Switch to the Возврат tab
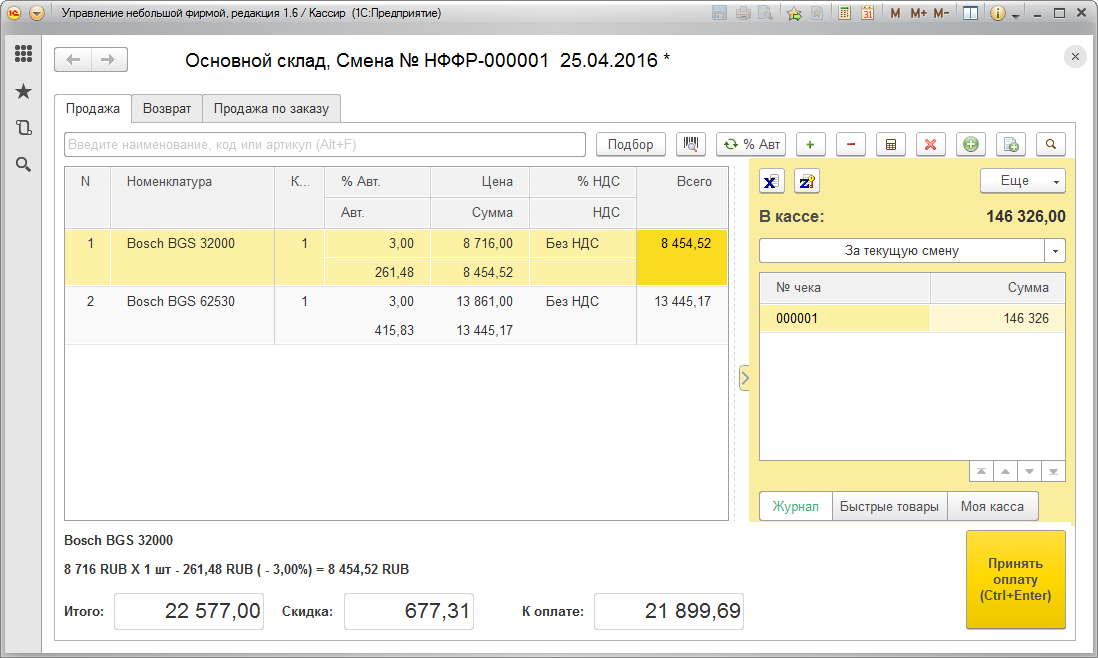Image resolution: width=1098 pixels, height=658 pixels. (167, 108)
